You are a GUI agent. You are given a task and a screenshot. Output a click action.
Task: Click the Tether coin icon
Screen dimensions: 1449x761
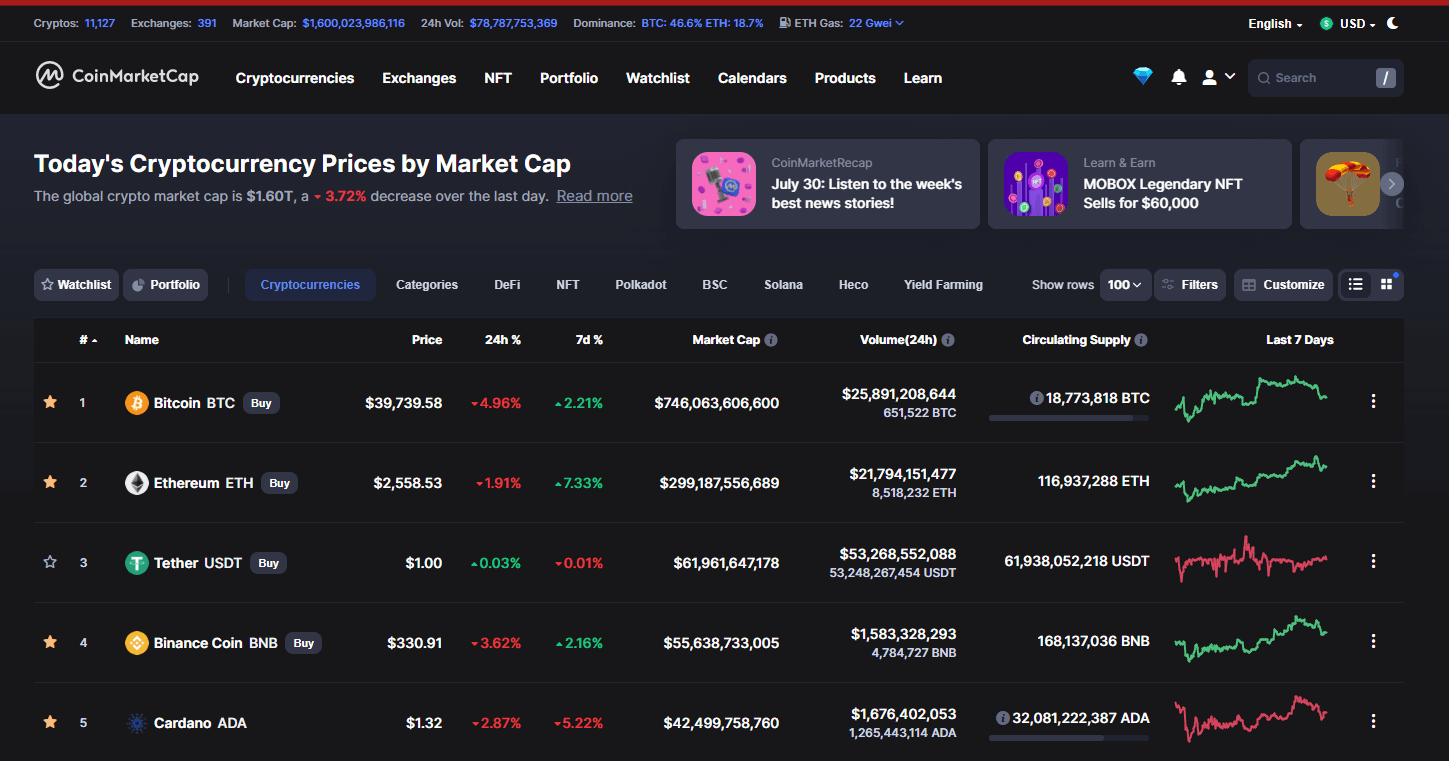[x=136, y=563]
